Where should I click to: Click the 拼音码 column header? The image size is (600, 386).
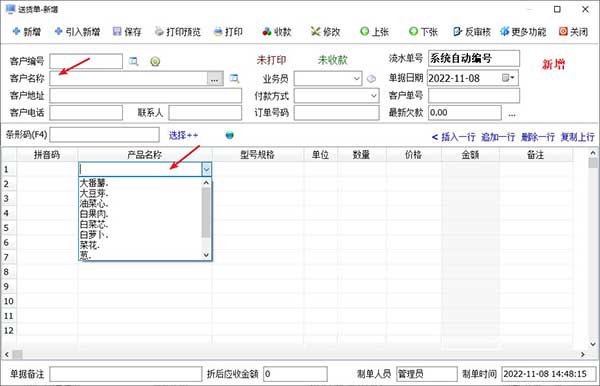(47, 155)
